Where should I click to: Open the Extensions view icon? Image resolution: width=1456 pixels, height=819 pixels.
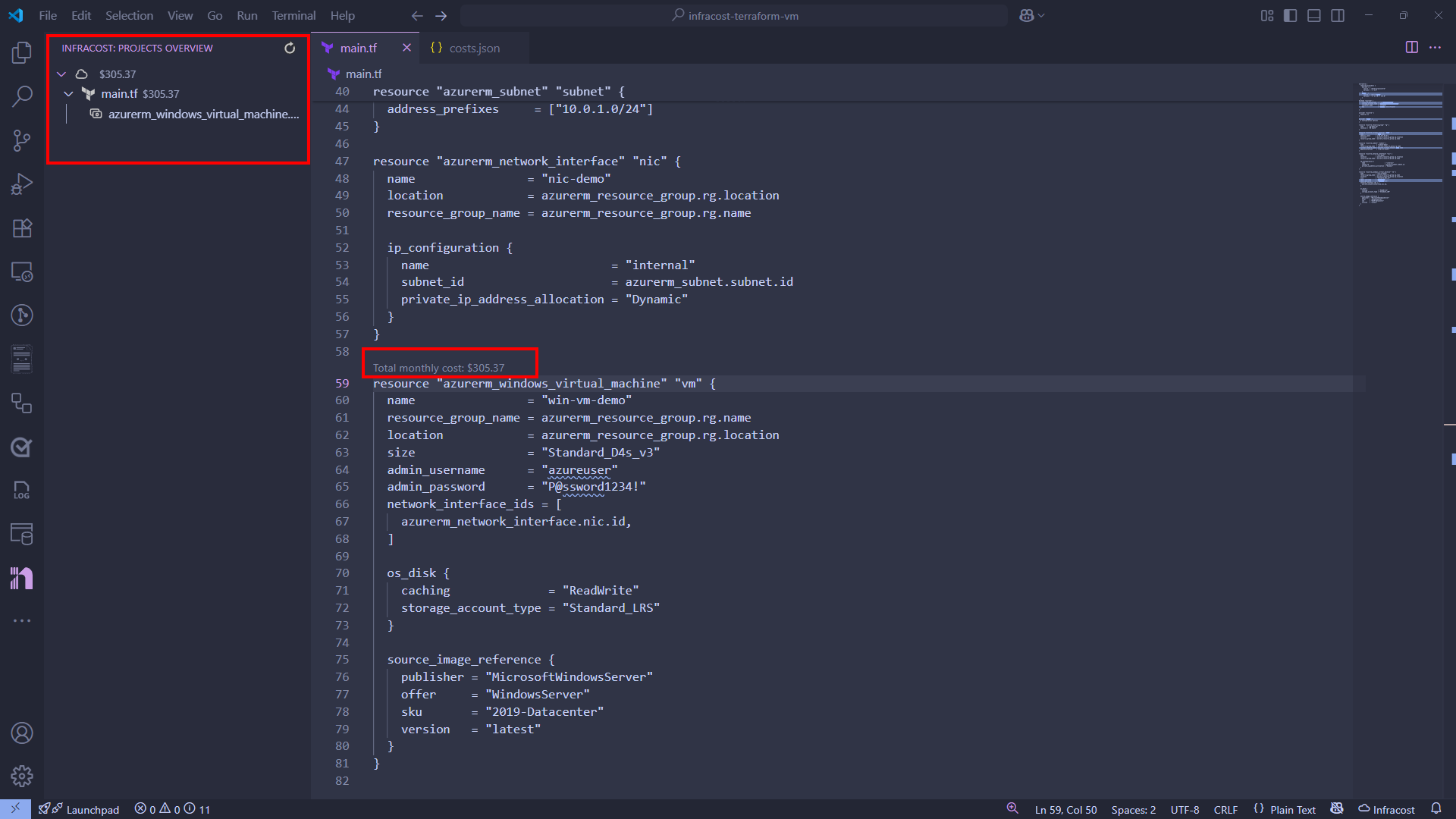click(22, 228)
